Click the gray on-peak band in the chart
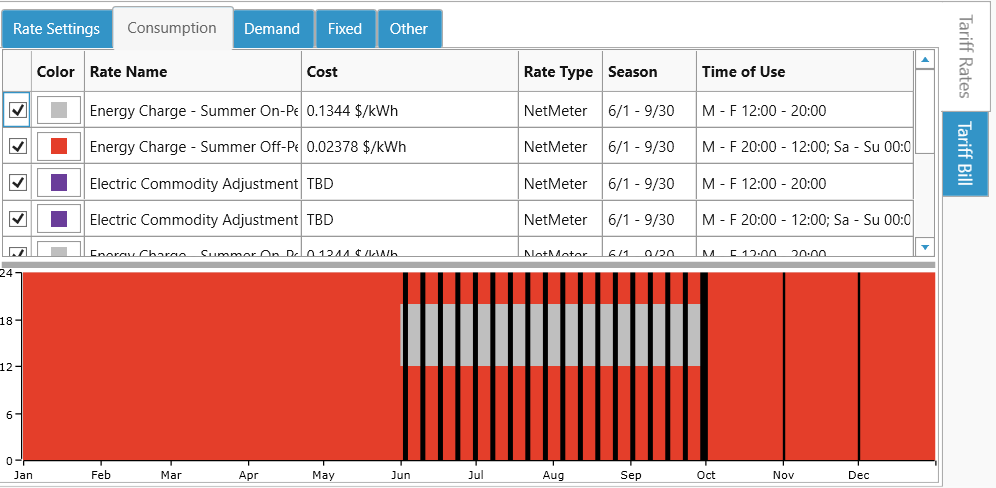This screenshot has height=488, width=996. coord(551,335)
